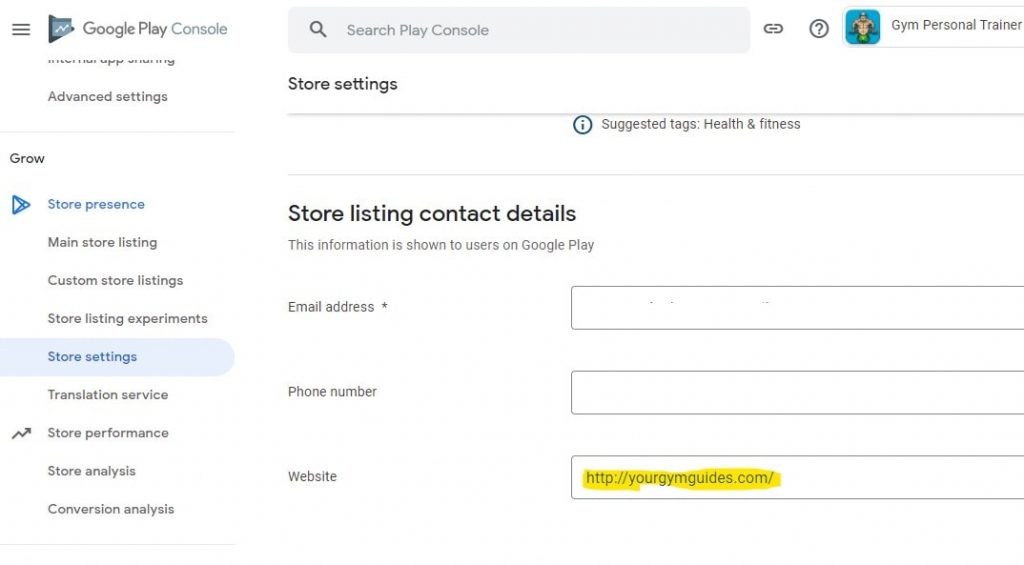
Task: Click the Phone number input field
Action: point(797,393)
